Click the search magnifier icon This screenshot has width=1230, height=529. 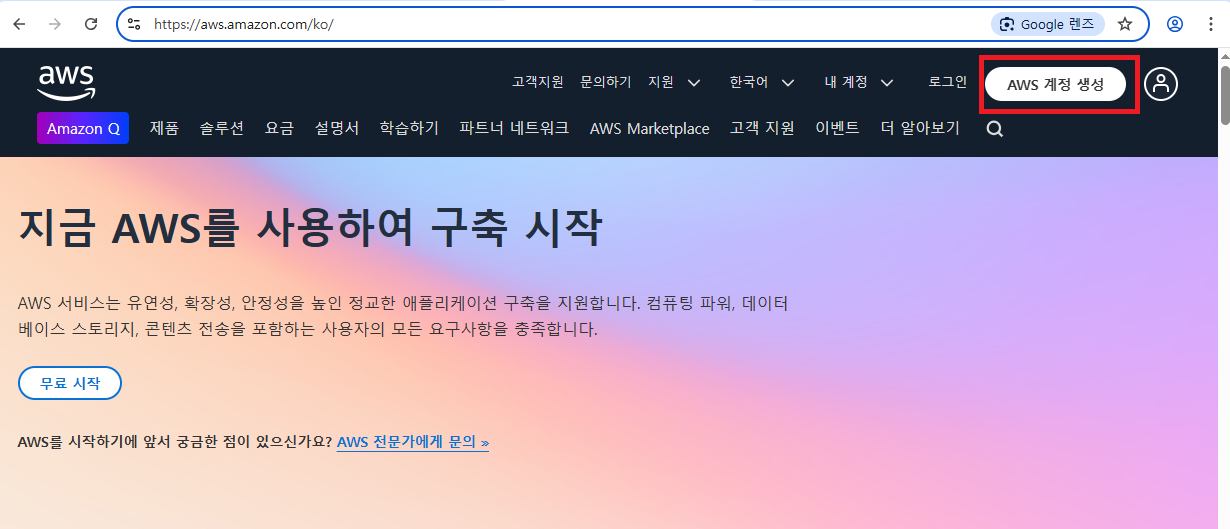click(994, 129)
